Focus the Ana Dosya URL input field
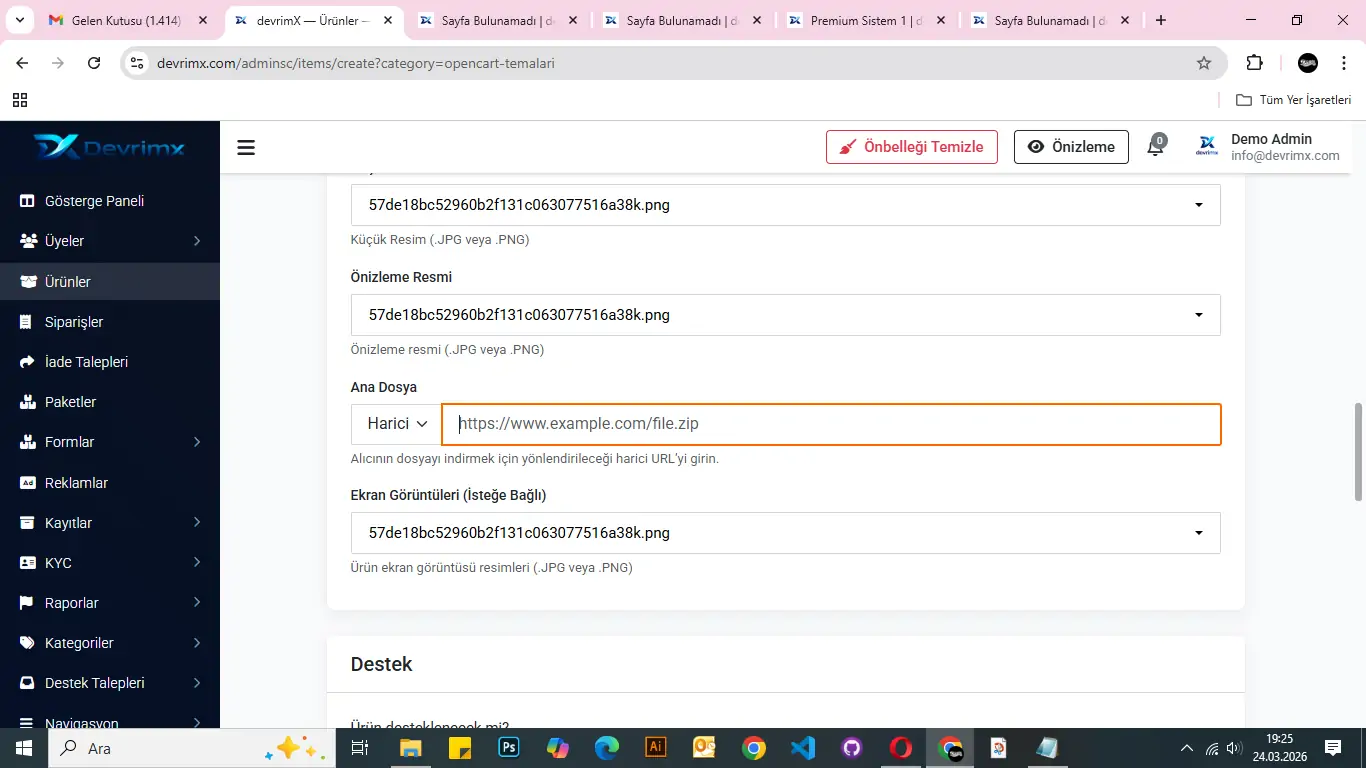 click(x=830, y=424)
